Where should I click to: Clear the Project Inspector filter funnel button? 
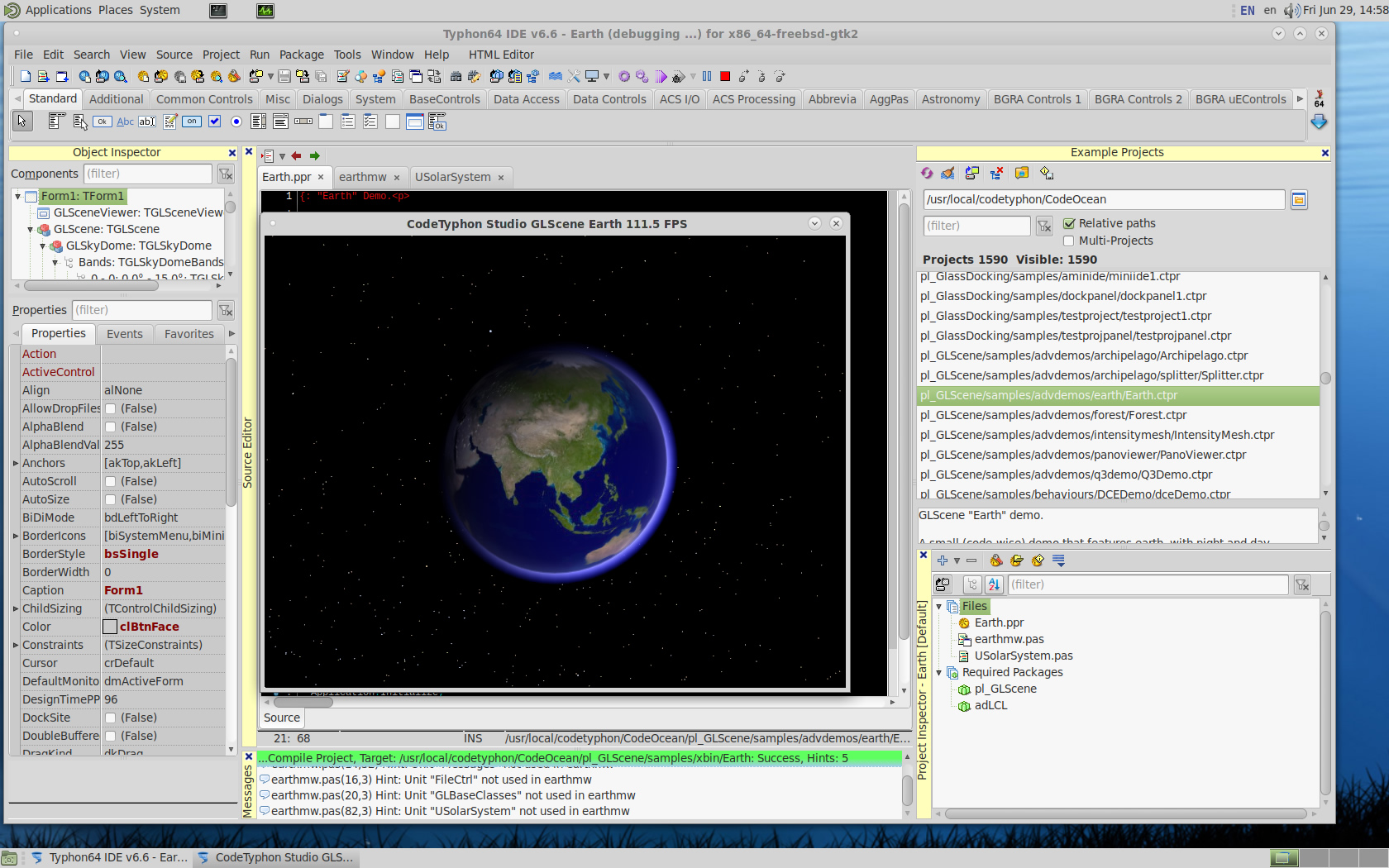click(x=1302, y=584)
